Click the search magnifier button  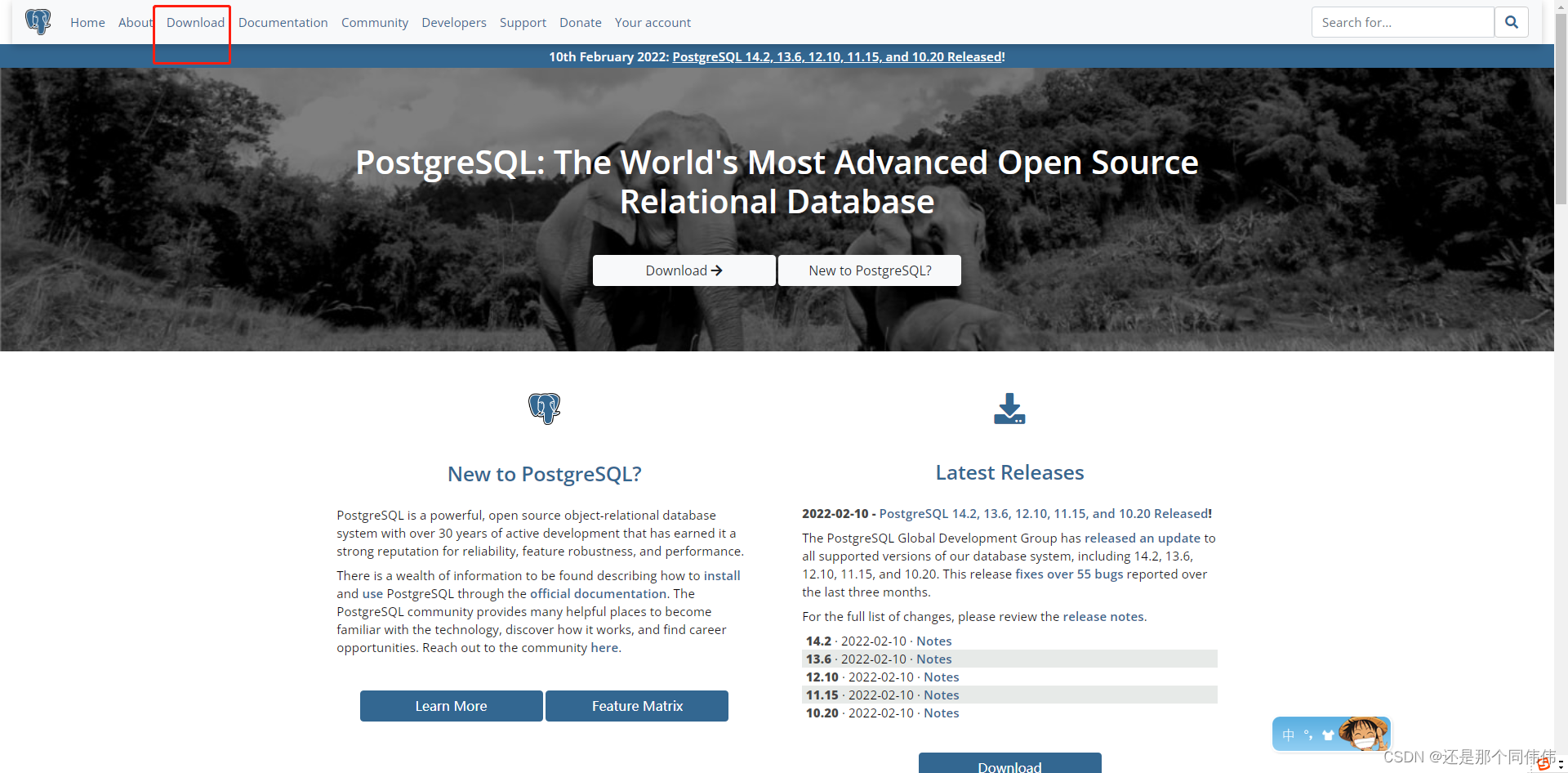(1512, 22)
